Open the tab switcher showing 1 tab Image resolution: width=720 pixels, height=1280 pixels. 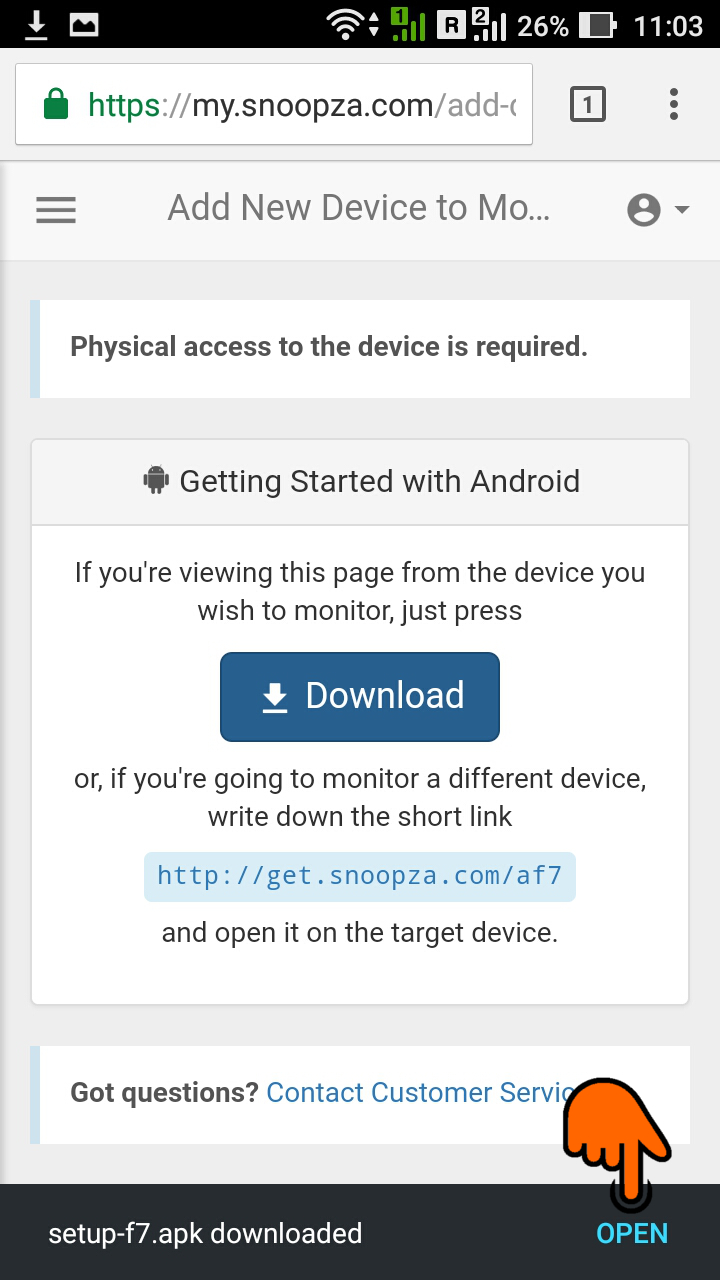[588, 104]
